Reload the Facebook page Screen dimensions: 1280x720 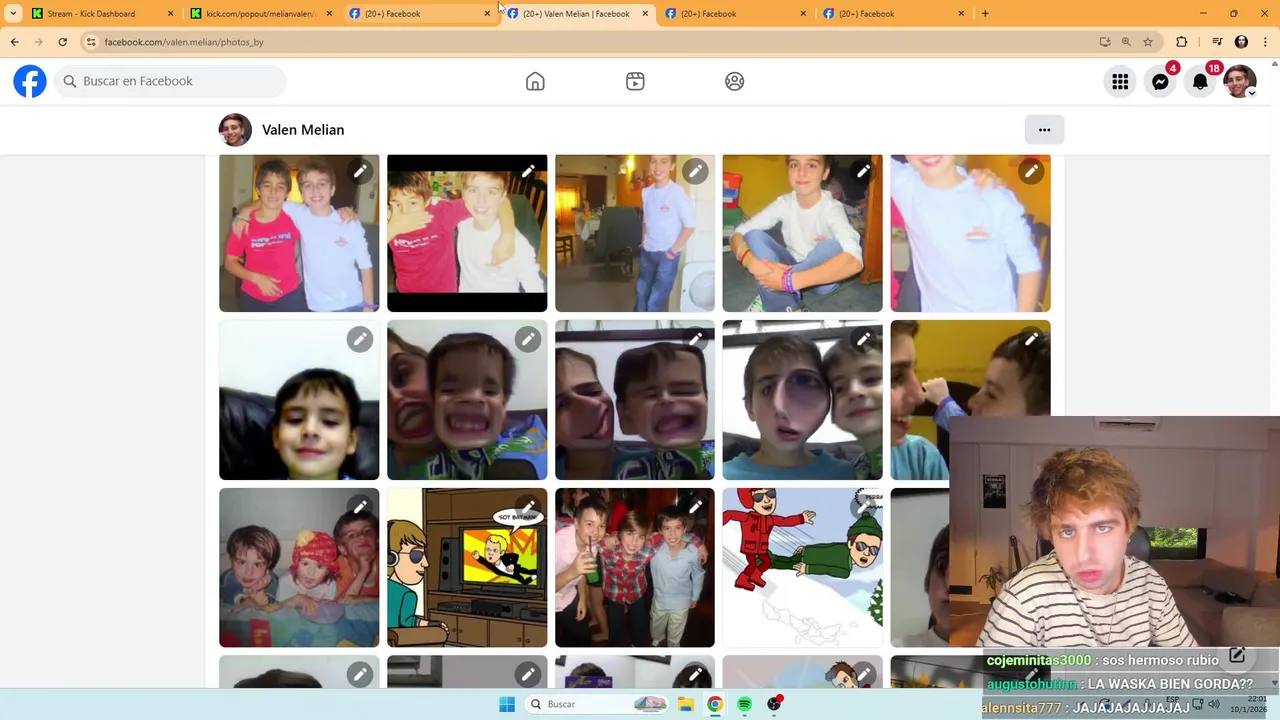click(62, 42)
